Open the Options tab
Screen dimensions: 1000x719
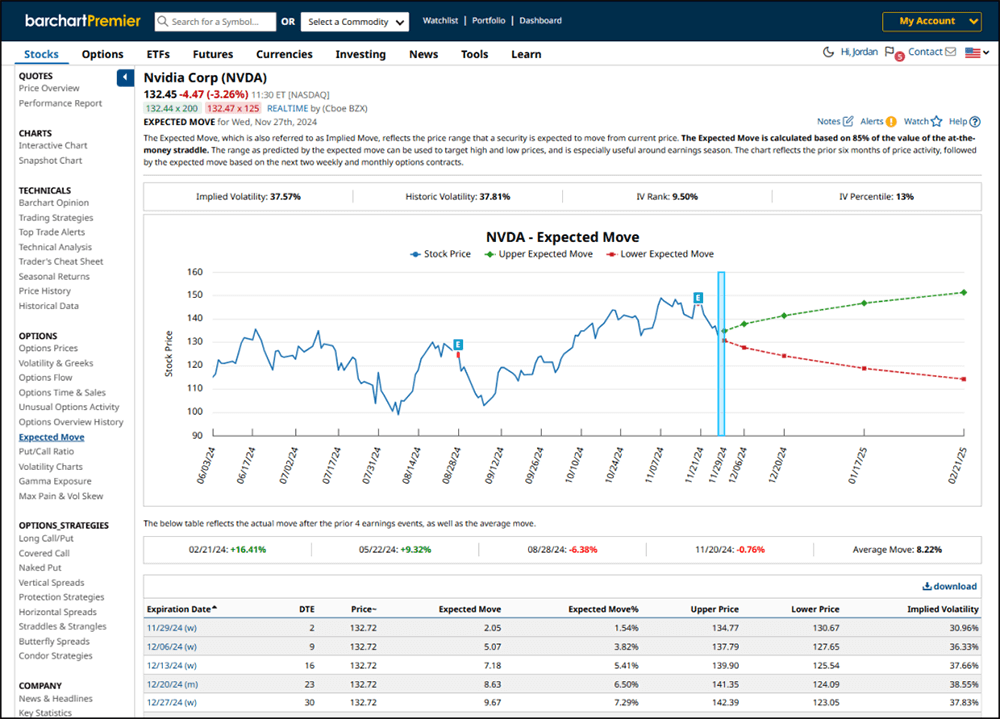tap(103, 54)
